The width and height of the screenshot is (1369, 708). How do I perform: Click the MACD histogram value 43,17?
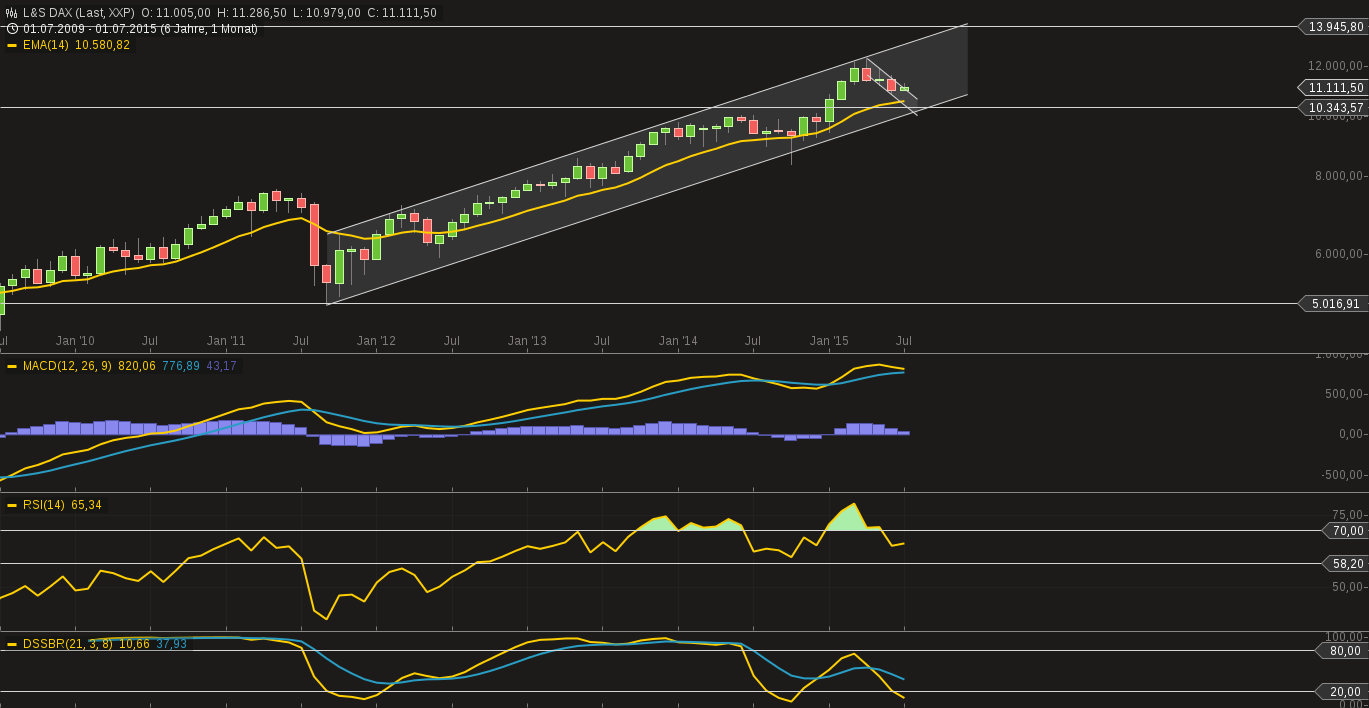[221, 366]
